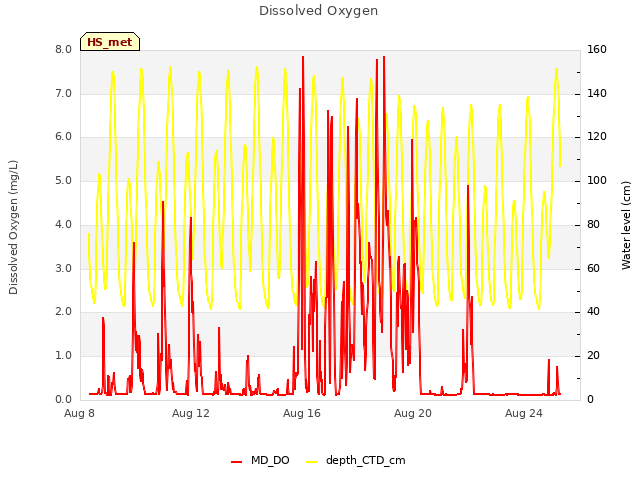Click the Aug 20 x-axis tick label
This screenshot has width=640, height=480.
click(x=413, y=413)
